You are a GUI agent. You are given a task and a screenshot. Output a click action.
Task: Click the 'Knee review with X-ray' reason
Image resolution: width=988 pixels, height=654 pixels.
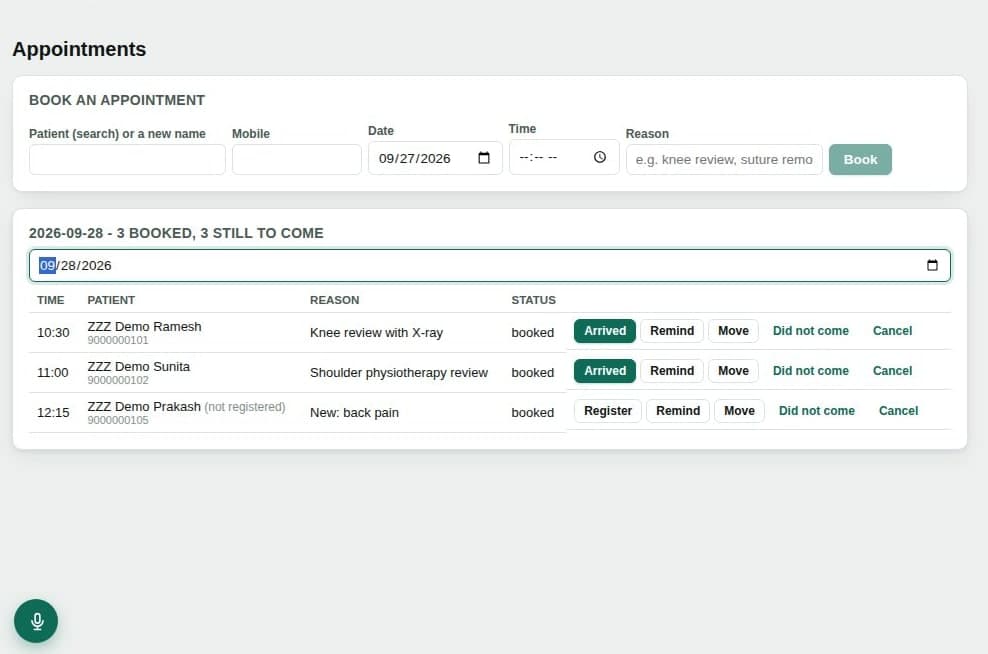[x=376, y=333]
